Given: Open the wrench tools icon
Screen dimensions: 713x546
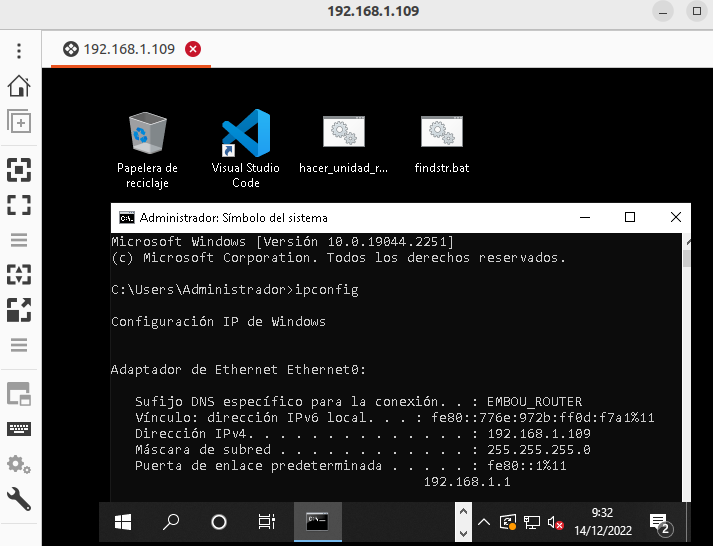Looking at the screenshot, I should (19, 498).
